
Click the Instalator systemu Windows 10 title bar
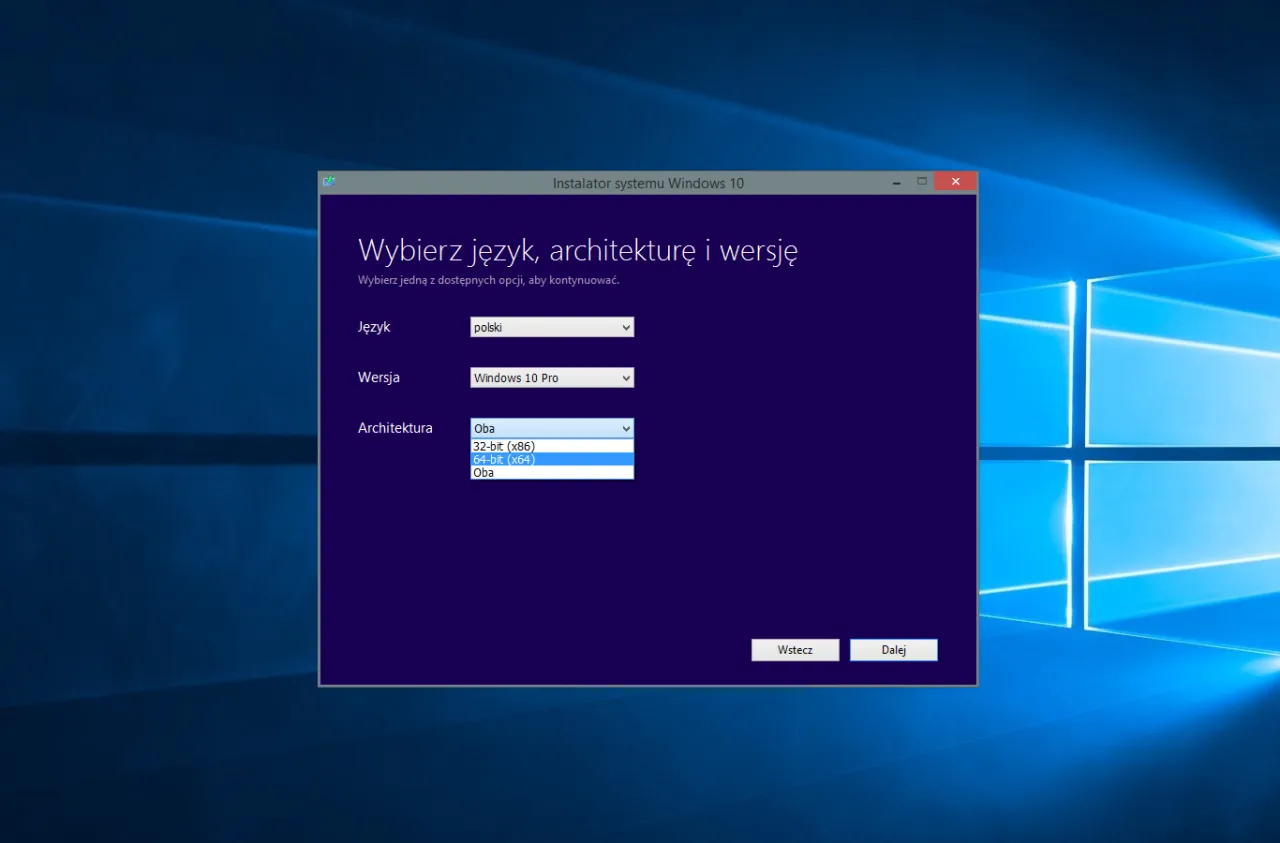(648, 183)
